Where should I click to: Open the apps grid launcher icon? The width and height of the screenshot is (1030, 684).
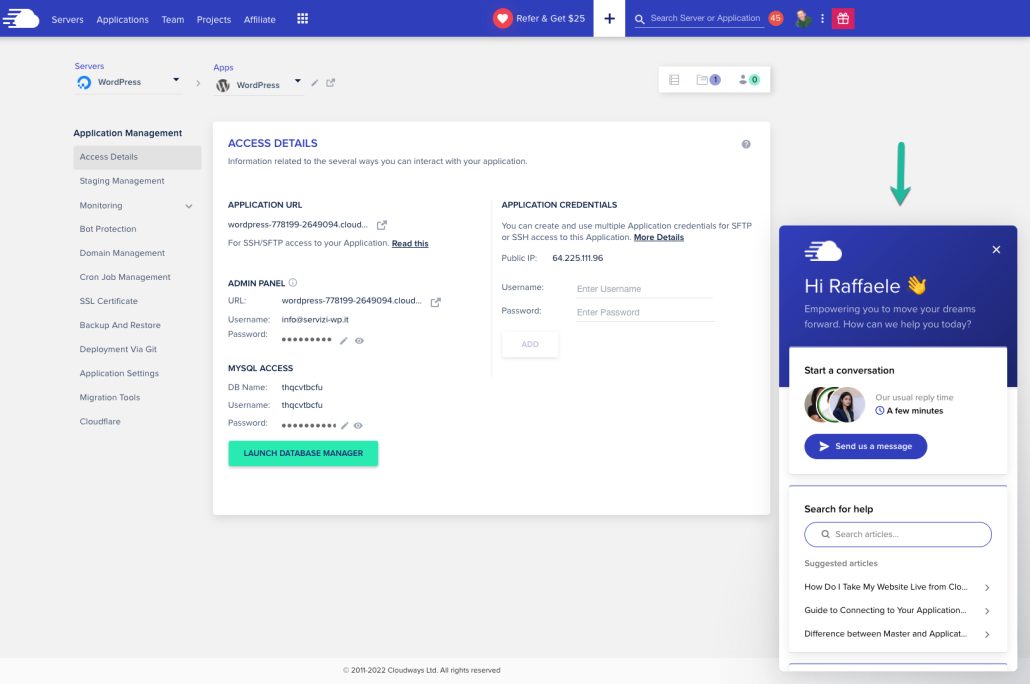coord(303,17)
